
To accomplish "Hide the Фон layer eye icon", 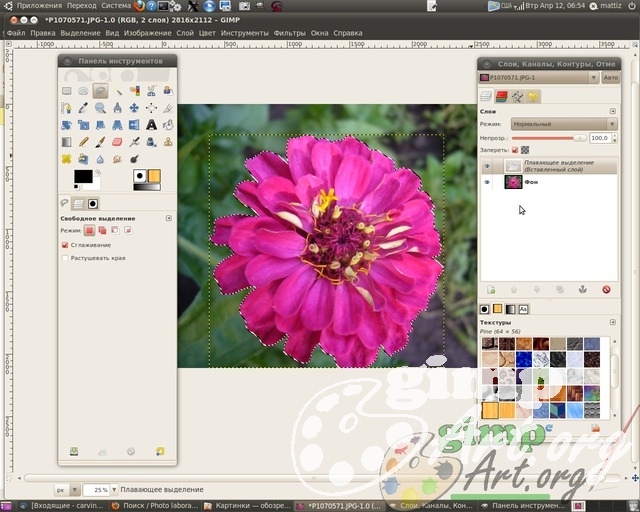I will (487, 182).
